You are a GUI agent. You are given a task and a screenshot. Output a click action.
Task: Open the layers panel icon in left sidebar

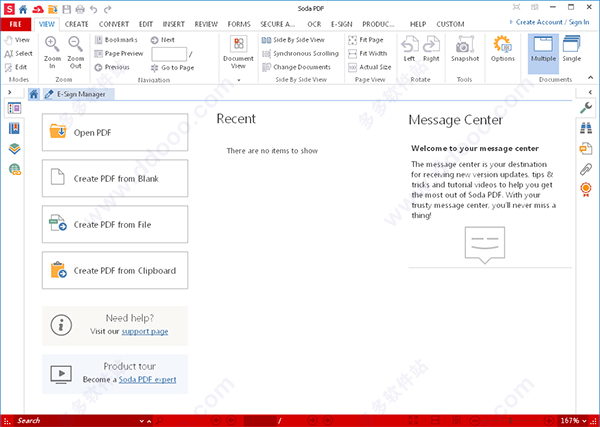(x=15, y=148)
